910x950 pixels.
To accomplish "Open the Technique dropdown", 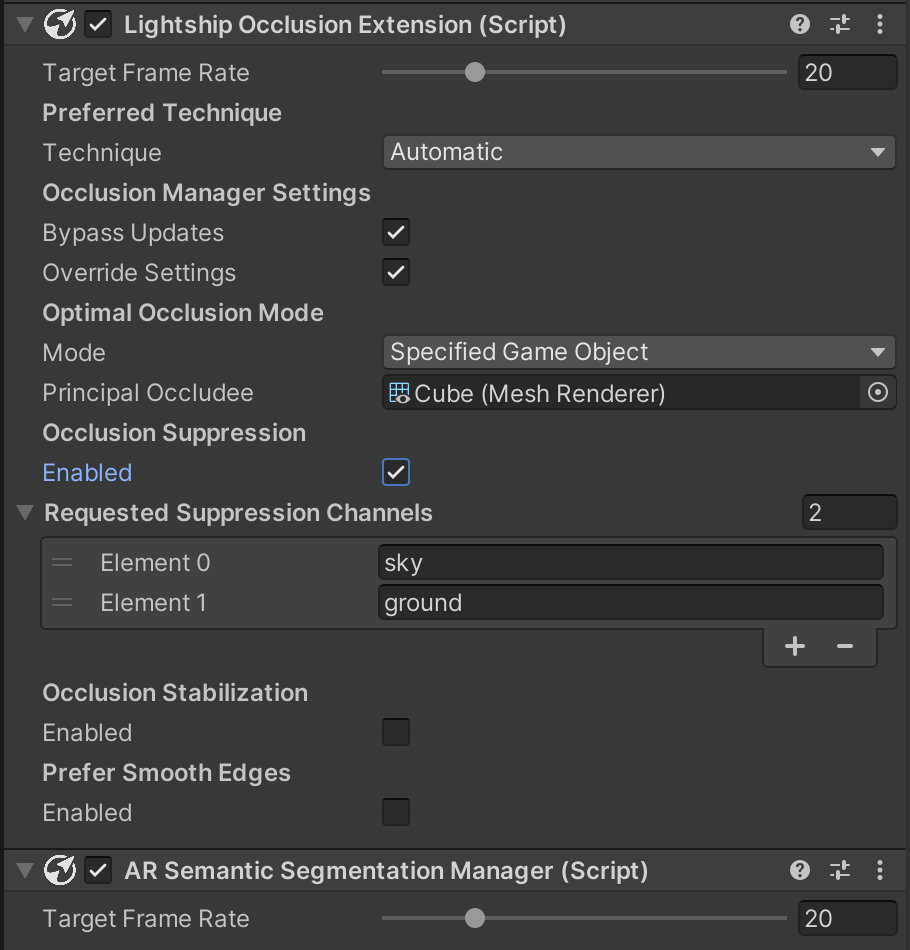I will coord(639,152).
